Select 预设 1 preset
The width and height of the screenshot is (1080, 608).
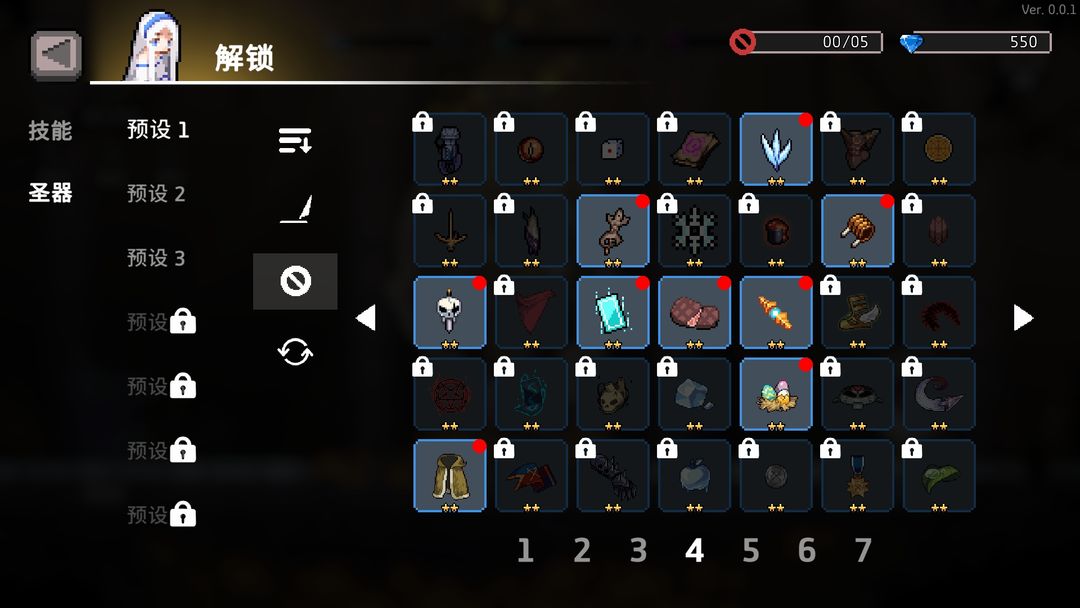pyautogui.click(x=158, y=129)
